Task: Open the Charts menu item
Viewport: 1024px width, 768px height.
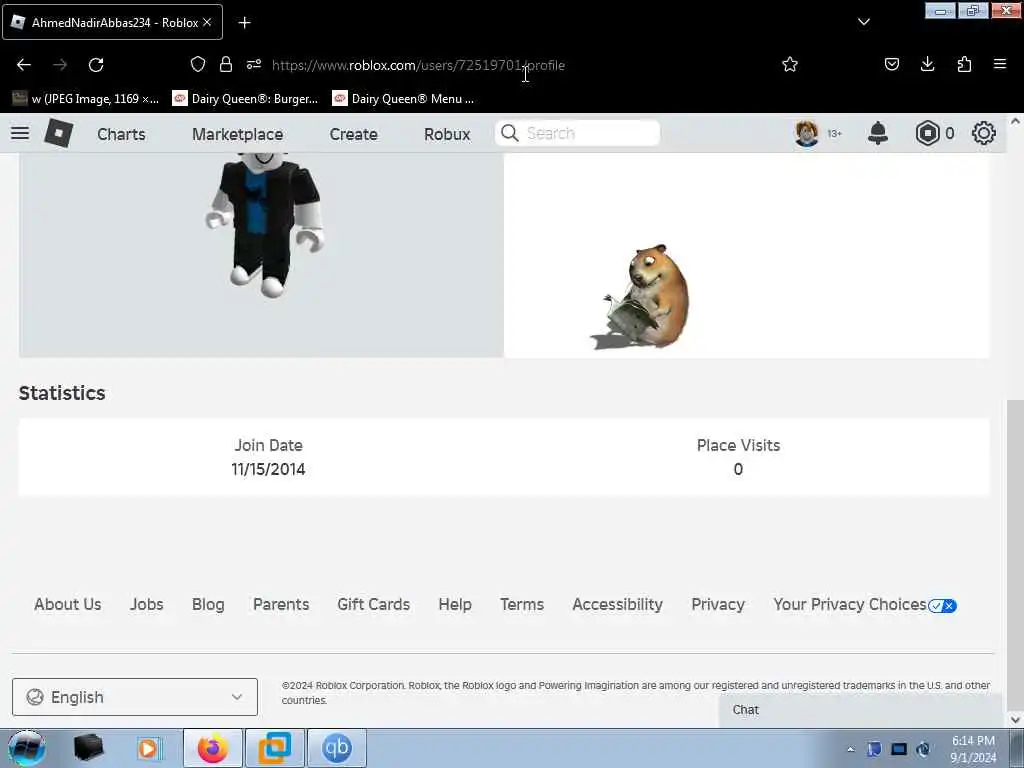Action: point(121,134)
